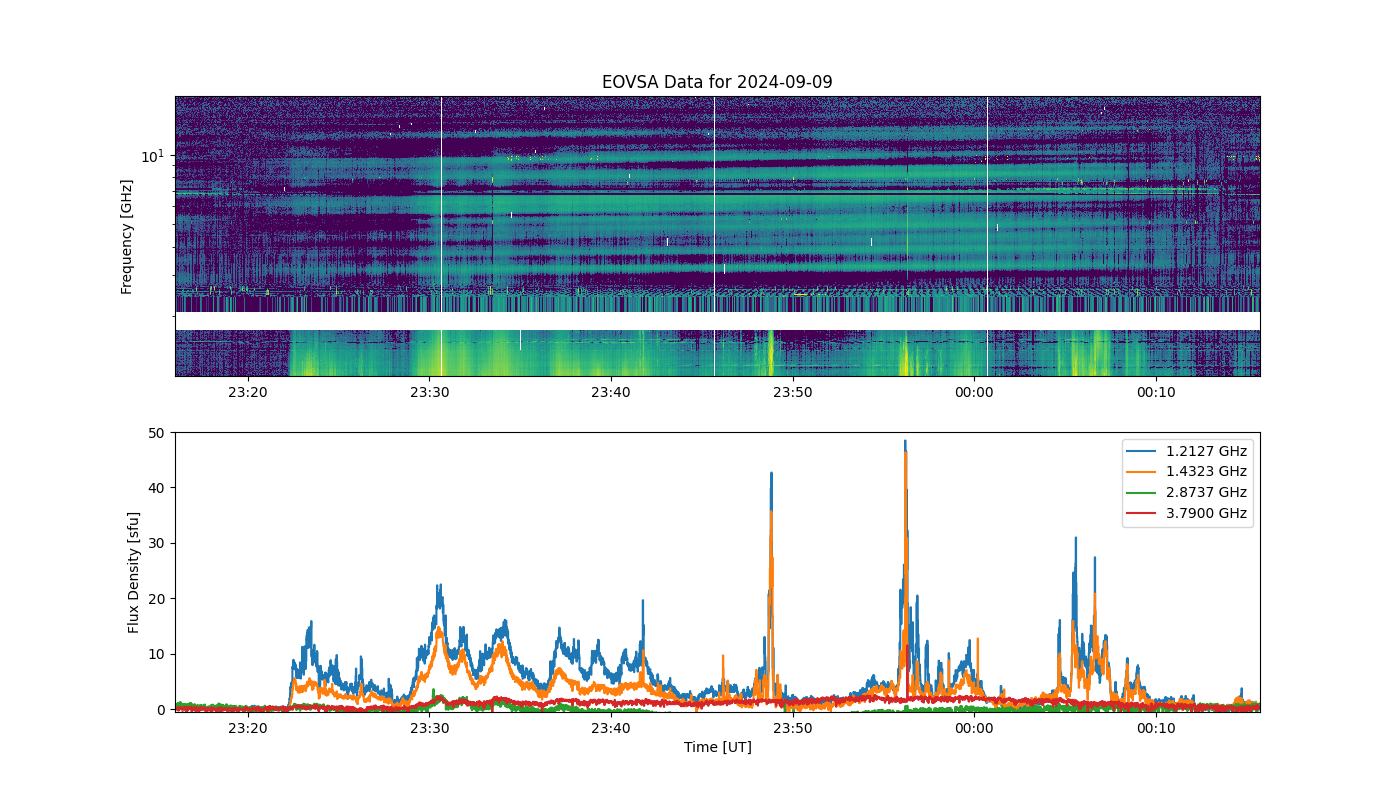Click the blue flux peak near 23:49
Image resolution: width=1400 pixels, height=800 pixels.
pyautogui.click(x=771, y=474)
